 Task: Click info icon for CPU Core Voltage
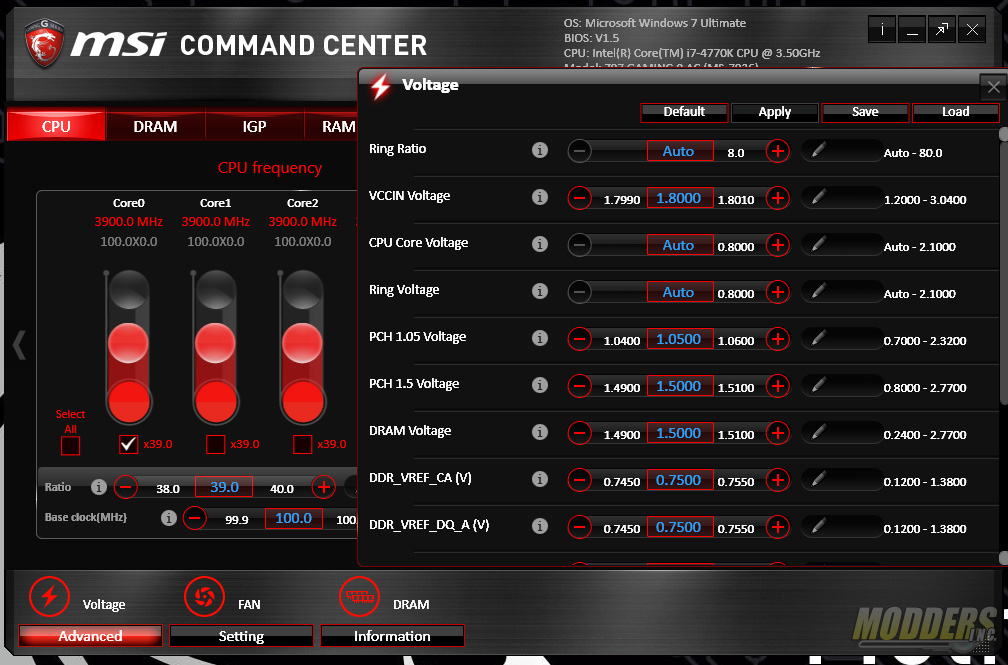pos(540,244)
